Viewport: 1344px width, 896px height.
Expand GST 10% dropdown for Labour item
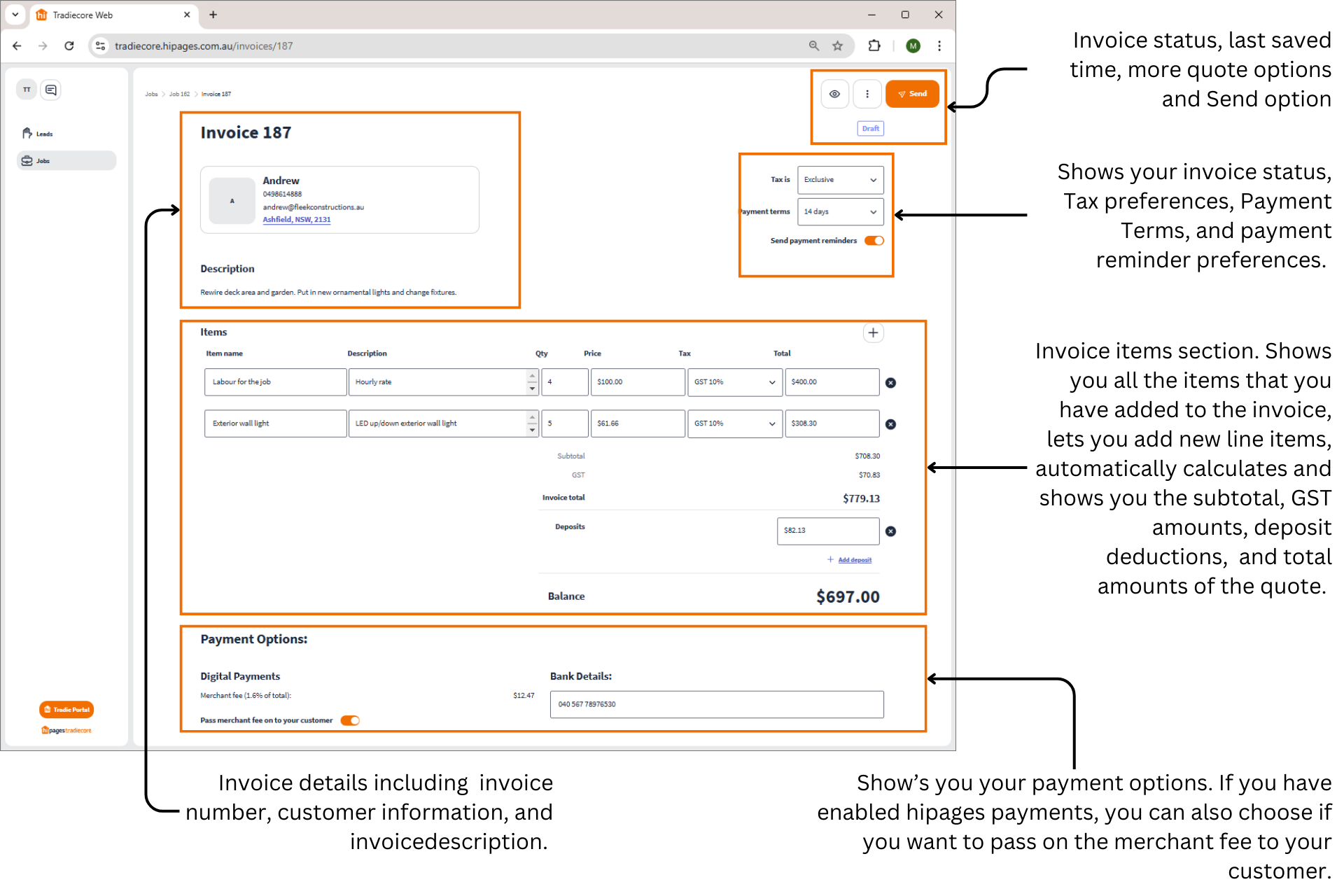734,382
